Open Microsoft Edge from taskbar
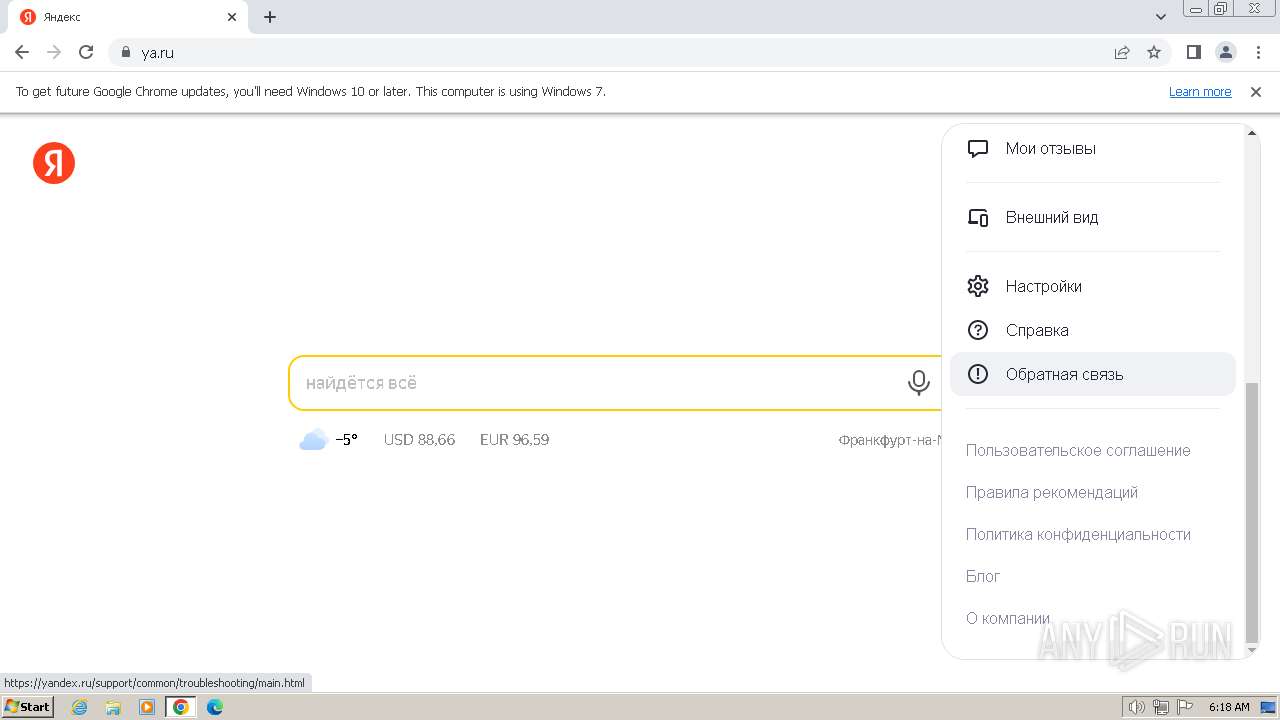 tap(214, 707)
